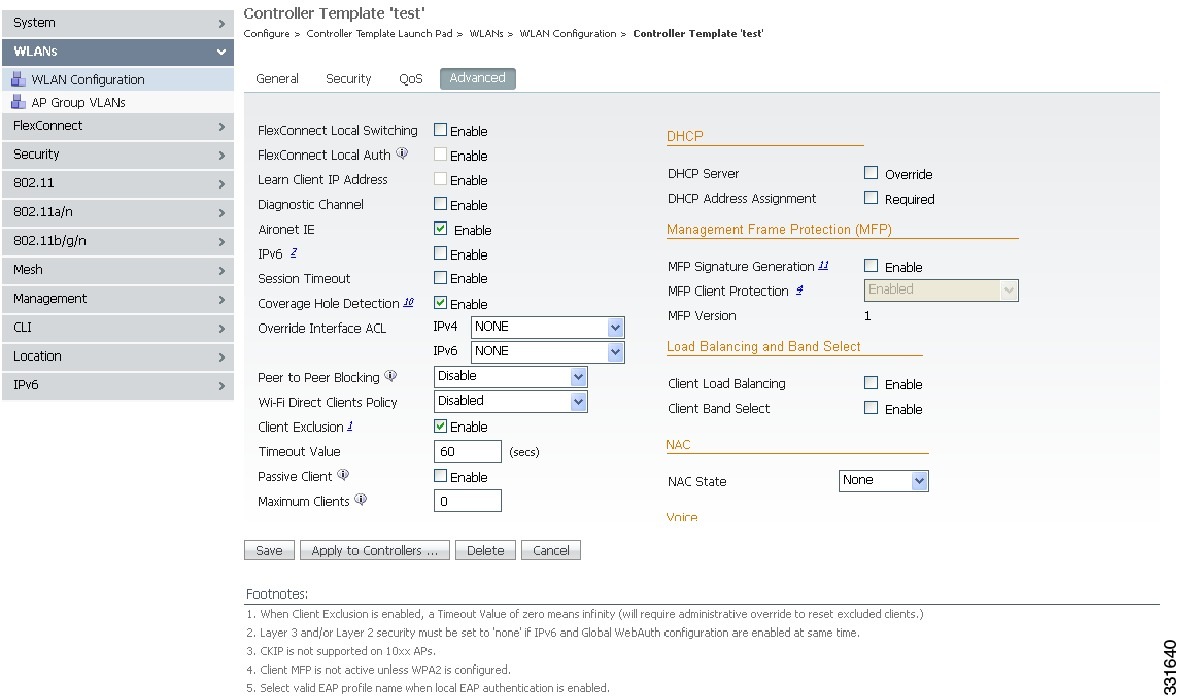Check the DHCP Server Override box

pos(870,173)
